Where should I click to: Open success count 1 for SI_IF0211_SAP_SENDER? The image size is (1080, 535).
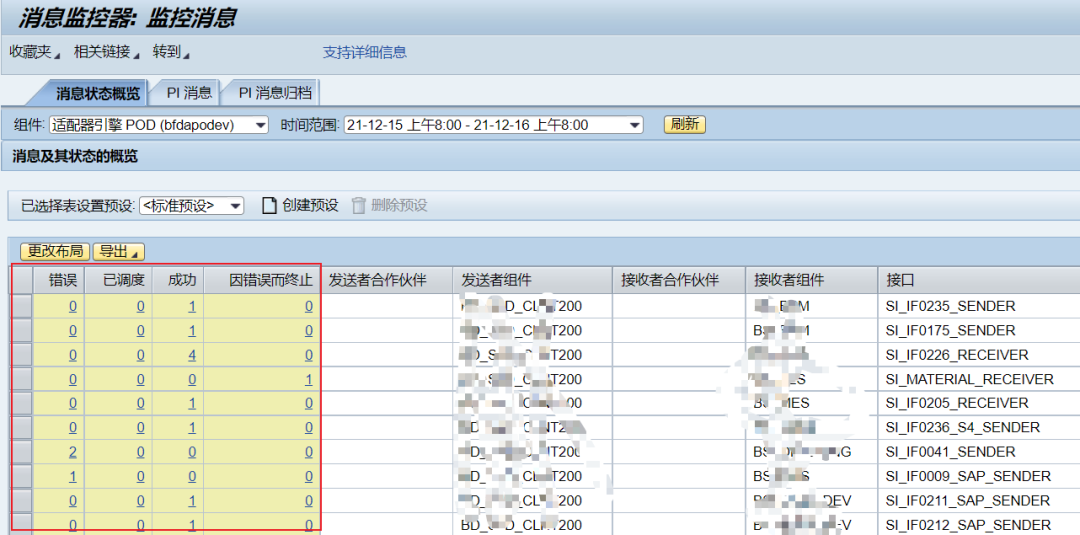point(192,501)
